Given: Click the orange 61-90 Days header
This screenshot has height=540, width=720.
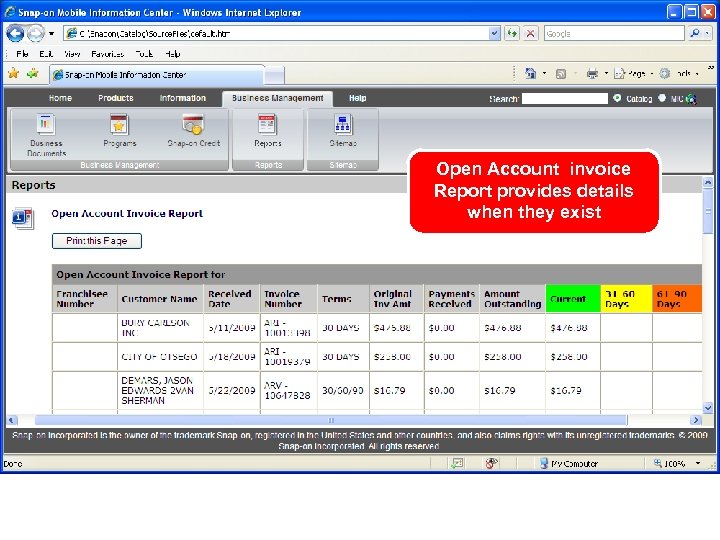Looking at the screenshot, I should coord(677,299).
